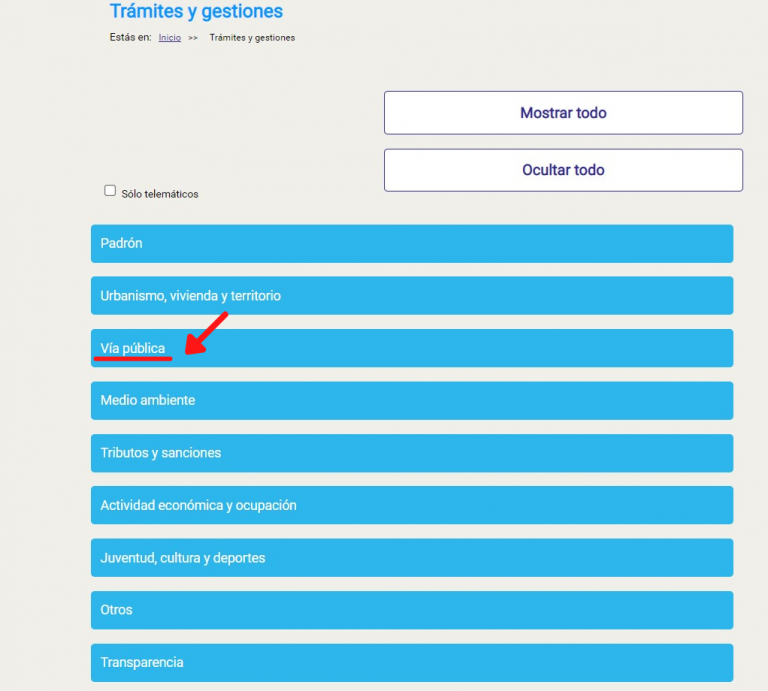Enable the Sólo telemáticos checkbox
The width and height of the screenshot is (768, 691).
[110, 191]
